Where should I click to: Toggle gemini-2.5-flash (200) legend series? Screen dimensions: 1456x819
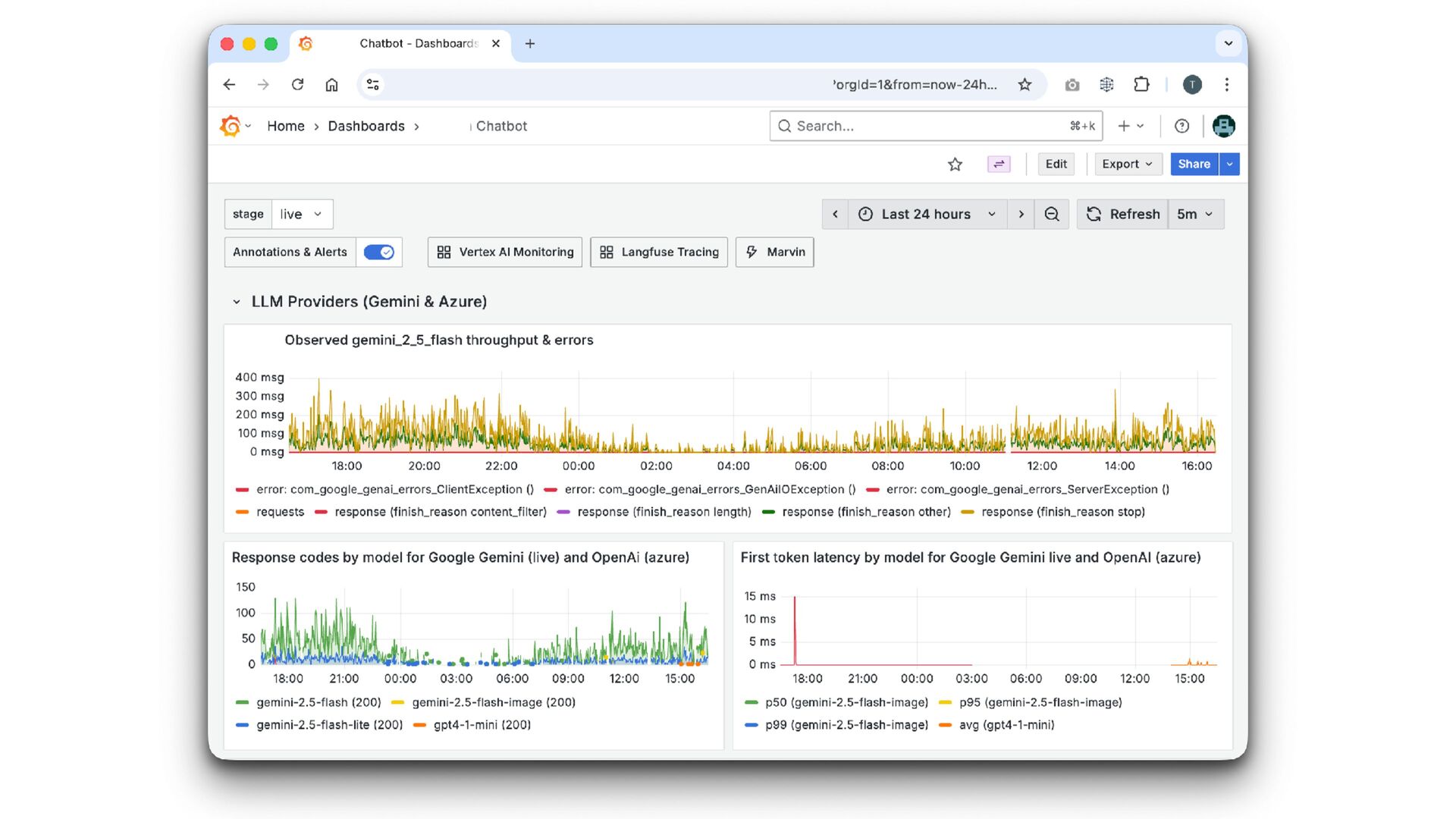tap(318, 702)
